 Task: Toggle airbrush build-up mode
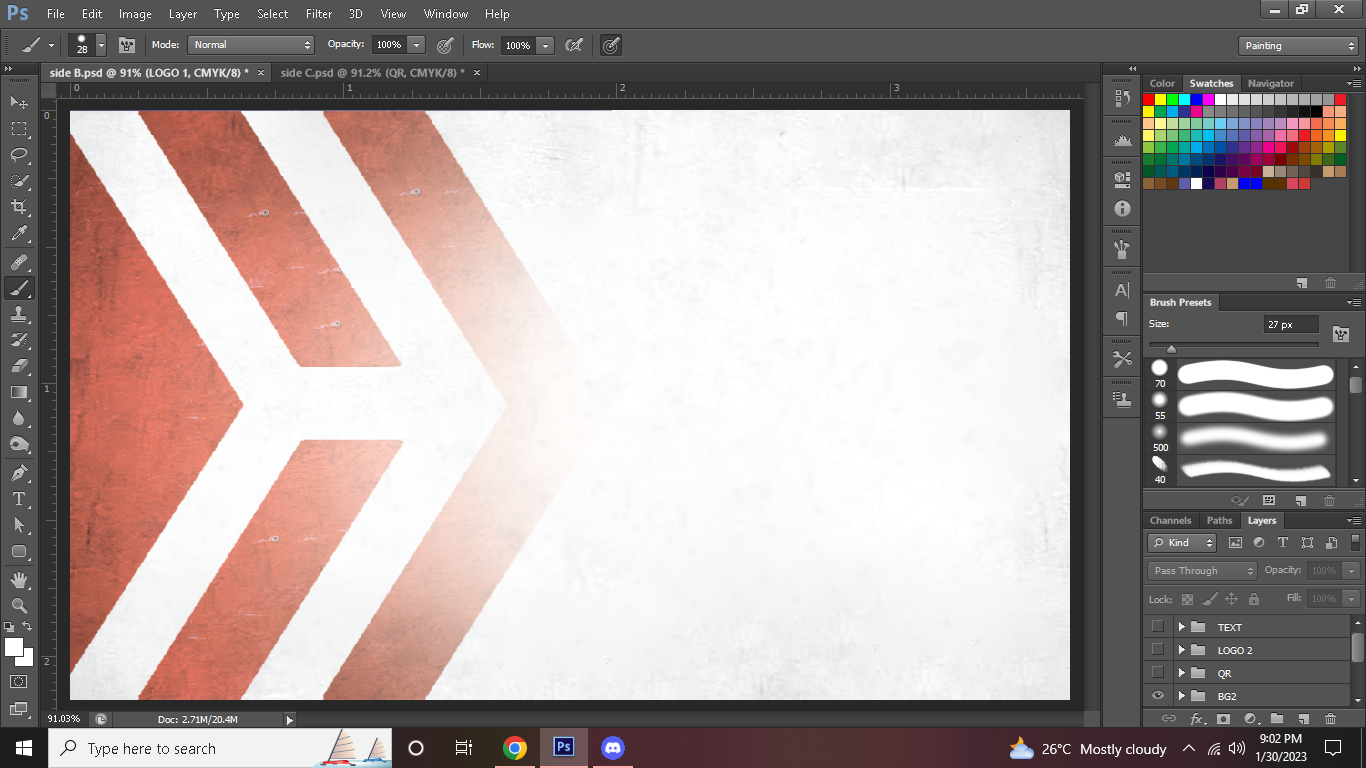pyautogui.click(x=574, y=45)
